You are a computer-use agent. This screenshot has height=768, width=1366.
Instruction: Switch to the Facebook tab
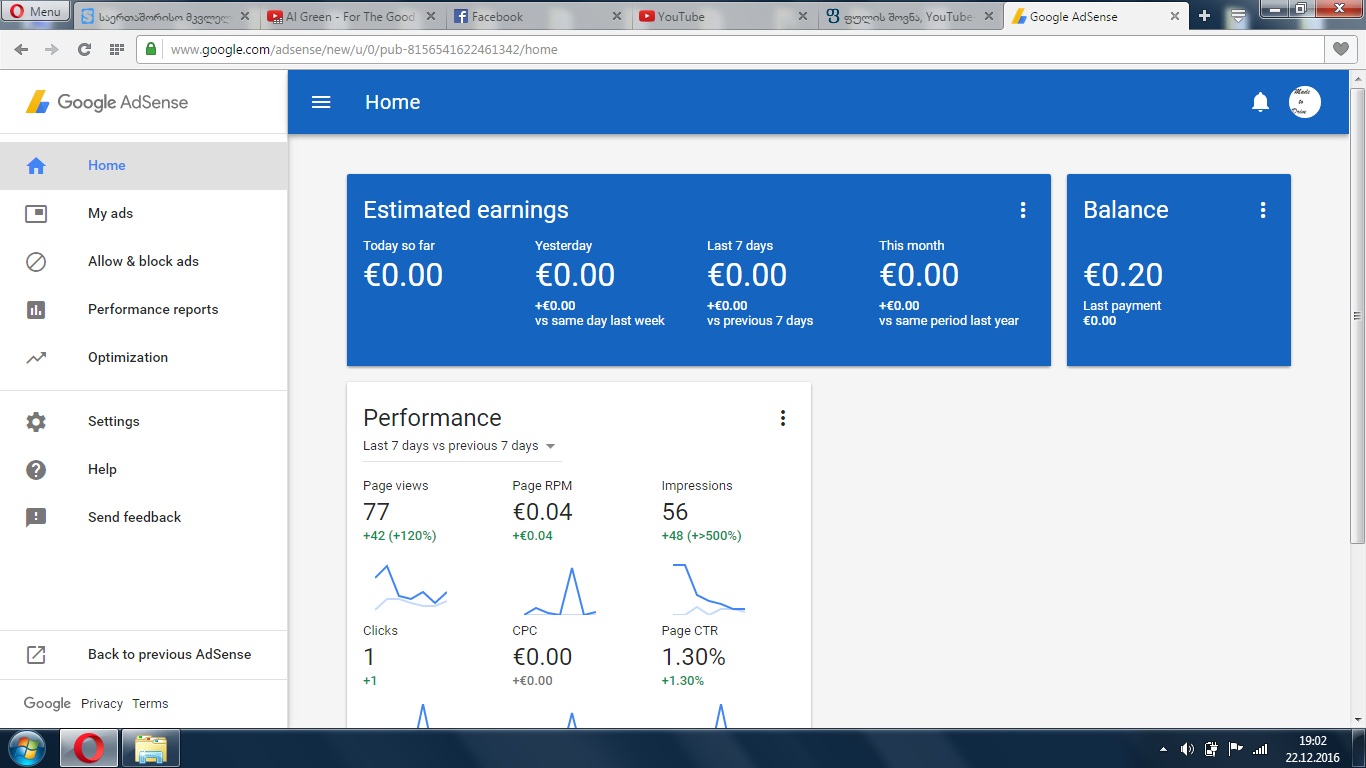530,17
